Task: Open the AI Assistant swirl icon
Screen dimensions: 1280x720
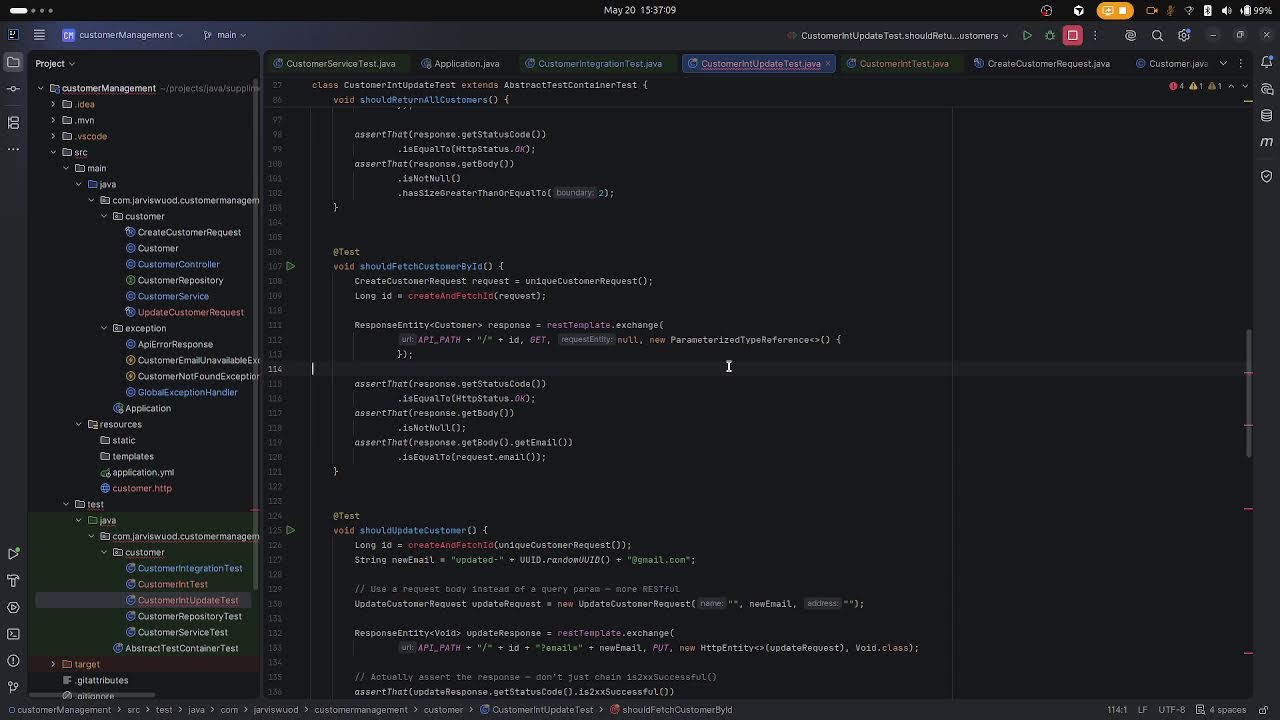Action: (x=1131, y=35)
